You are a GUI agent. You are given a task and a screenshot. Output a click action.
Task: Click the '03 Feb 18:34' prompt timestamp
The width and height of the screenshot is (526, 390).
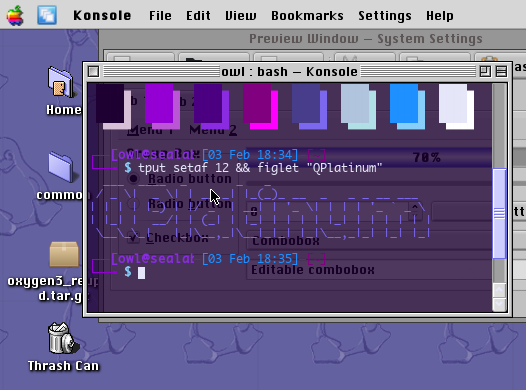pyautogui.click(x=250, y=155)
